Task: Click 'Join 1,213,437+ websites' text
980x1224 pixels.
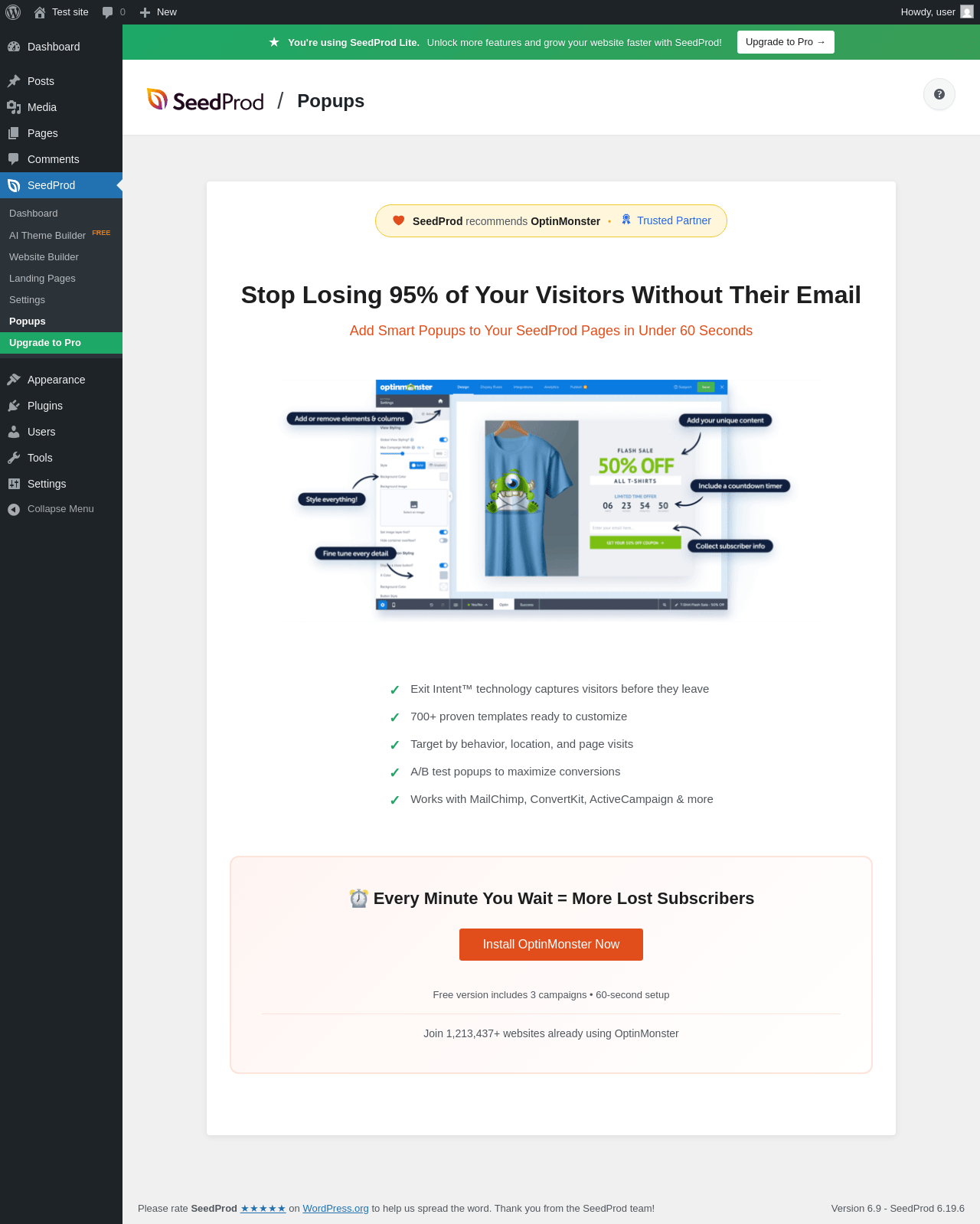Action: coord(551,1033)
